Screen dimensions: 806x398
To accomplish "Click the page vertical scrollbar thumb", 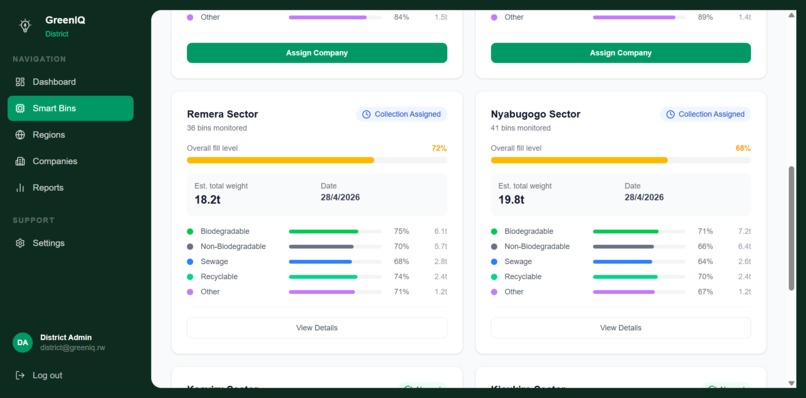I will 791,228.
